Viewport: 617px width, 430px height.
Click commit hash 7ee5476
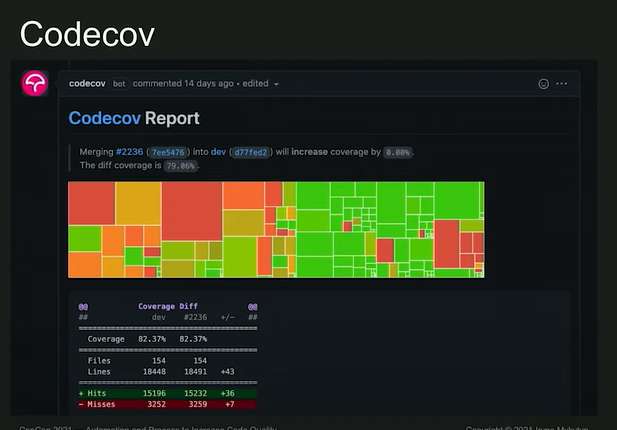pos(167,152)
